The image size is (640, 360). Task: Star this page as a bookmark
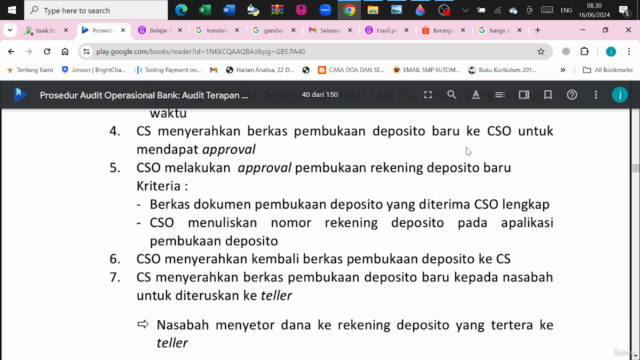541,51
